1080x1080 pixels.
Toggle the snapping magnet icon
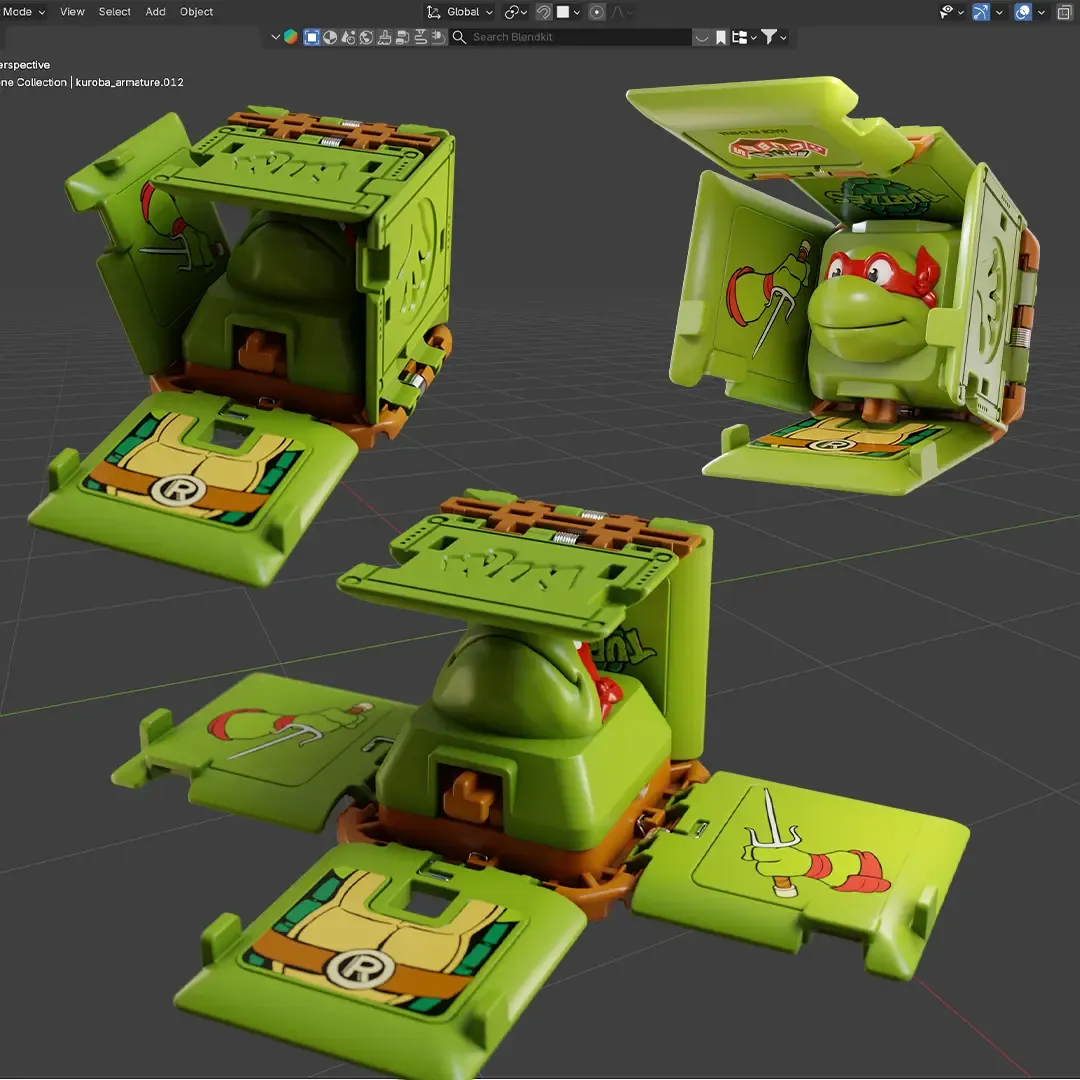point(543,12)
